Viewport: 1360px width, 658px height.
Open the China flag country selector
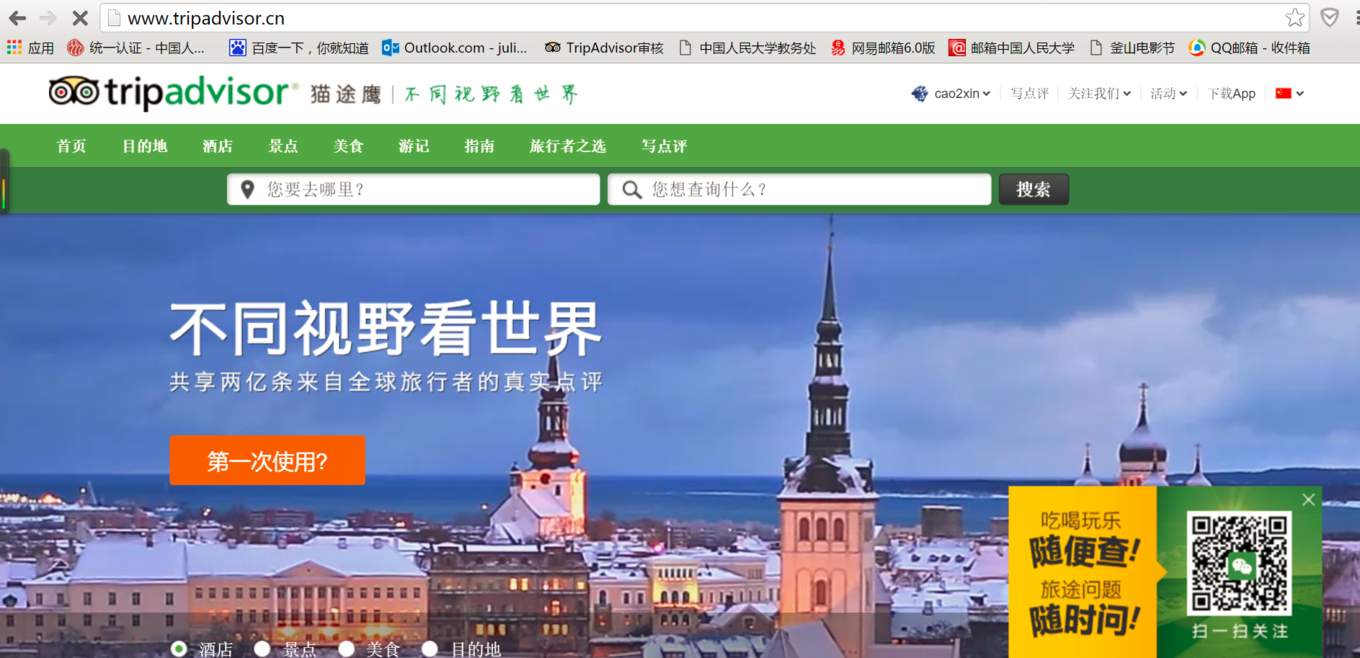pyautogui.click(x=1289, y=93)
